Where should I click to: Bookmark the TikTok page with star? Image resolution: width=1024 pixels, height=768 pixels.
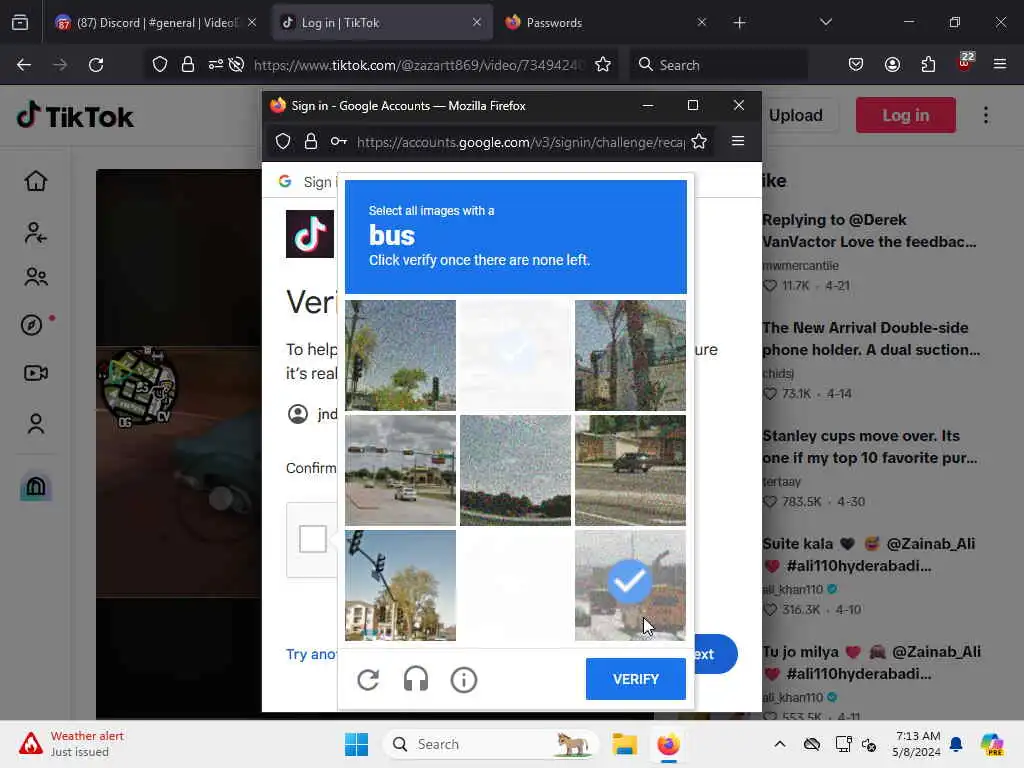[x=603, y=65]
